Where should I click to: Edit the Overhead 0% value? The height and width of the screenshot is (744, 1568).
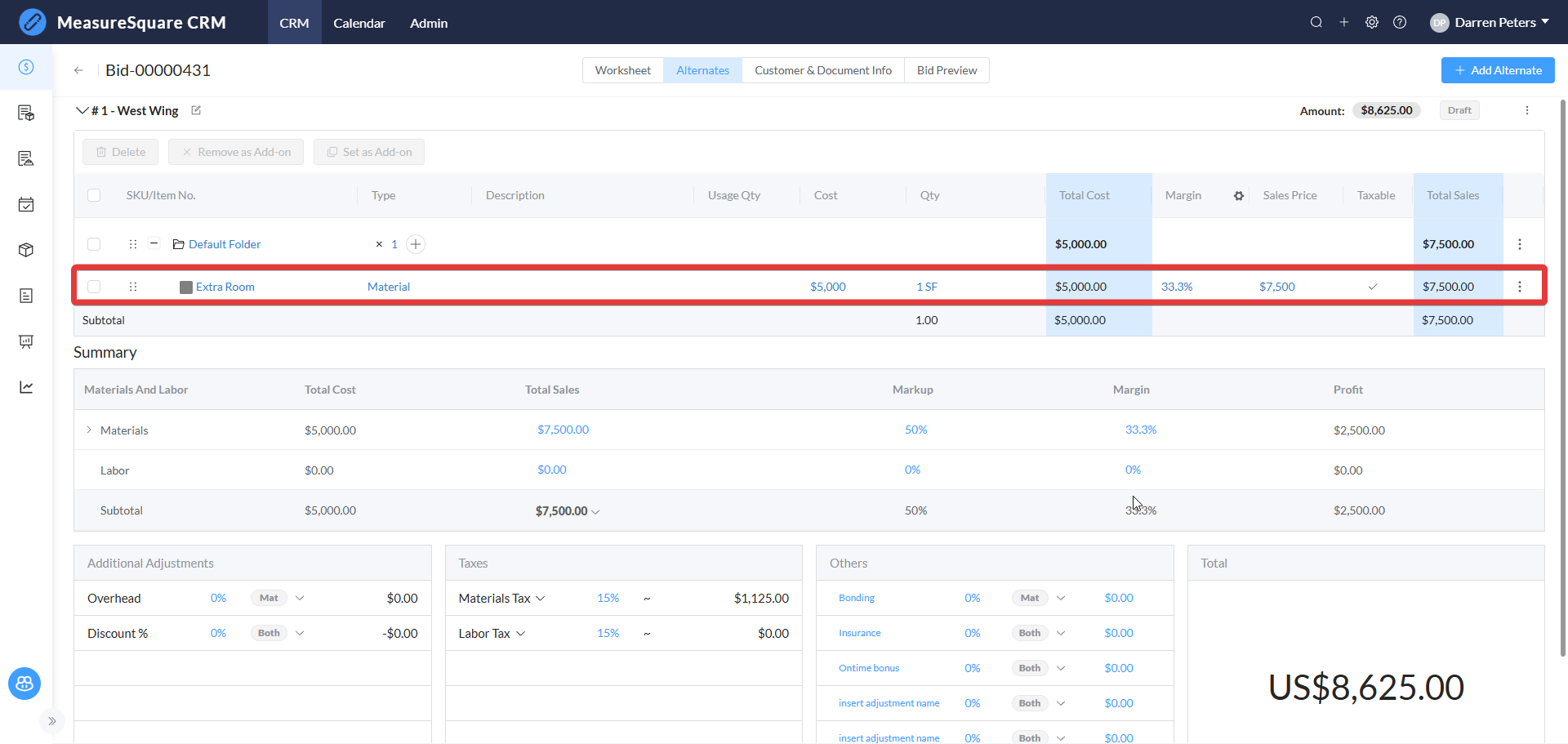pyautogui.click(x=218, y=599)
